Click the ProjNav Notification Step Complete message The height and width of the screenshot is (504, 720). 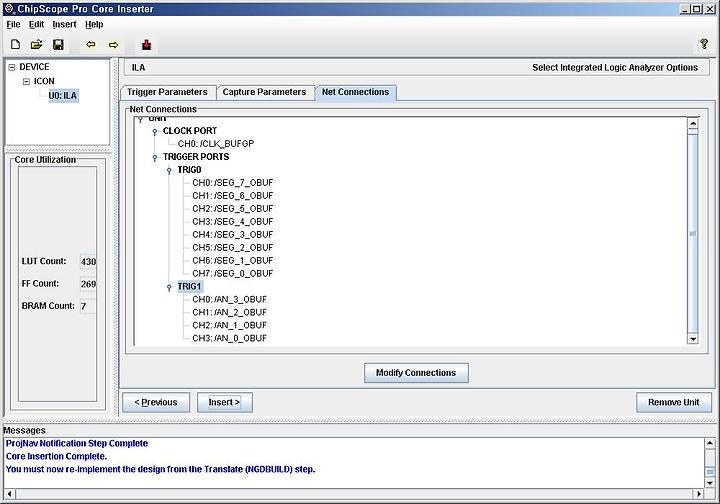(77, 443)
